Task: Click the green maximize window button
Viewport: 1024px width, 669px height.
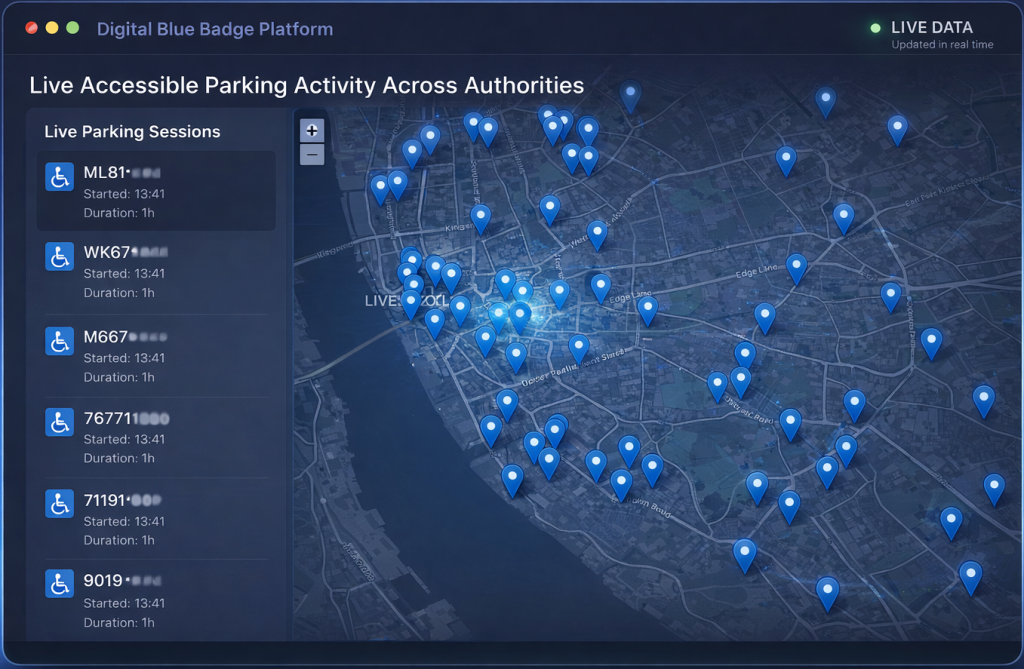Action: tap(73, 28)
